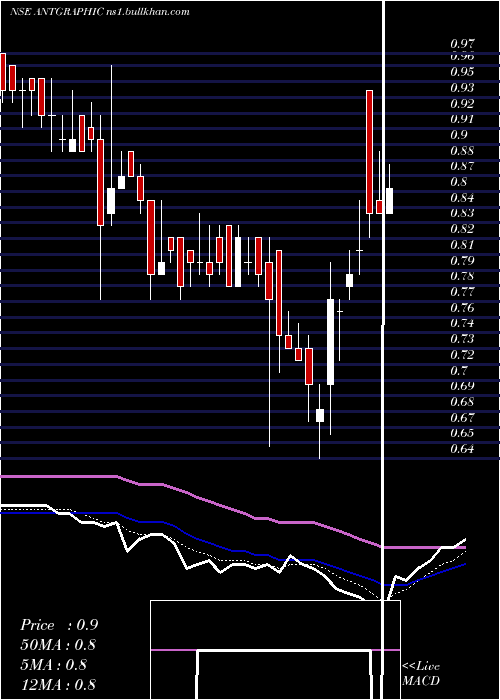
Task: Click the 0.68 price axis label
Action: tap(462, 402)
